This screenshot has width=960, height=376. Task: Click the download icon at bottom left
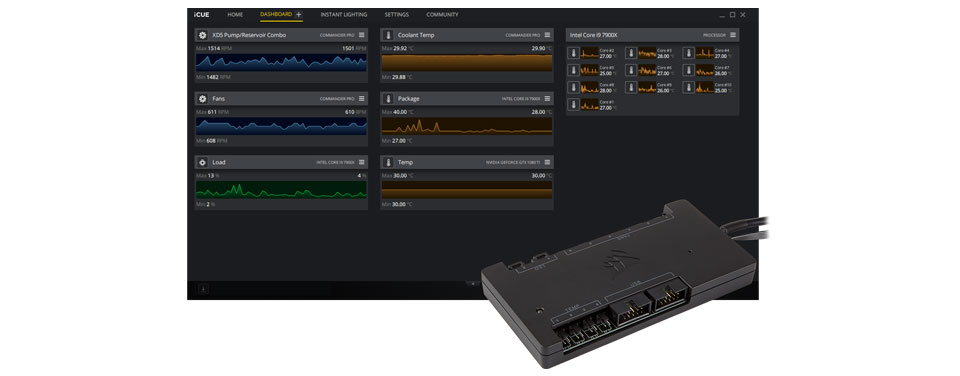(x=203, y=289)
